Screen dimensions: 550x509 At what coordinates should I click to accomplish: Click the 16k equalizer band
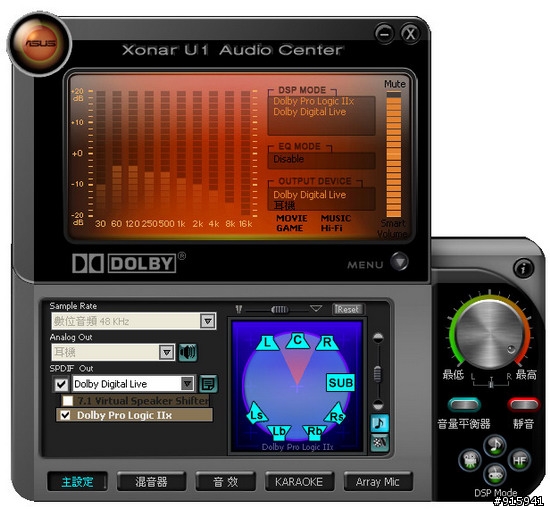246,153
